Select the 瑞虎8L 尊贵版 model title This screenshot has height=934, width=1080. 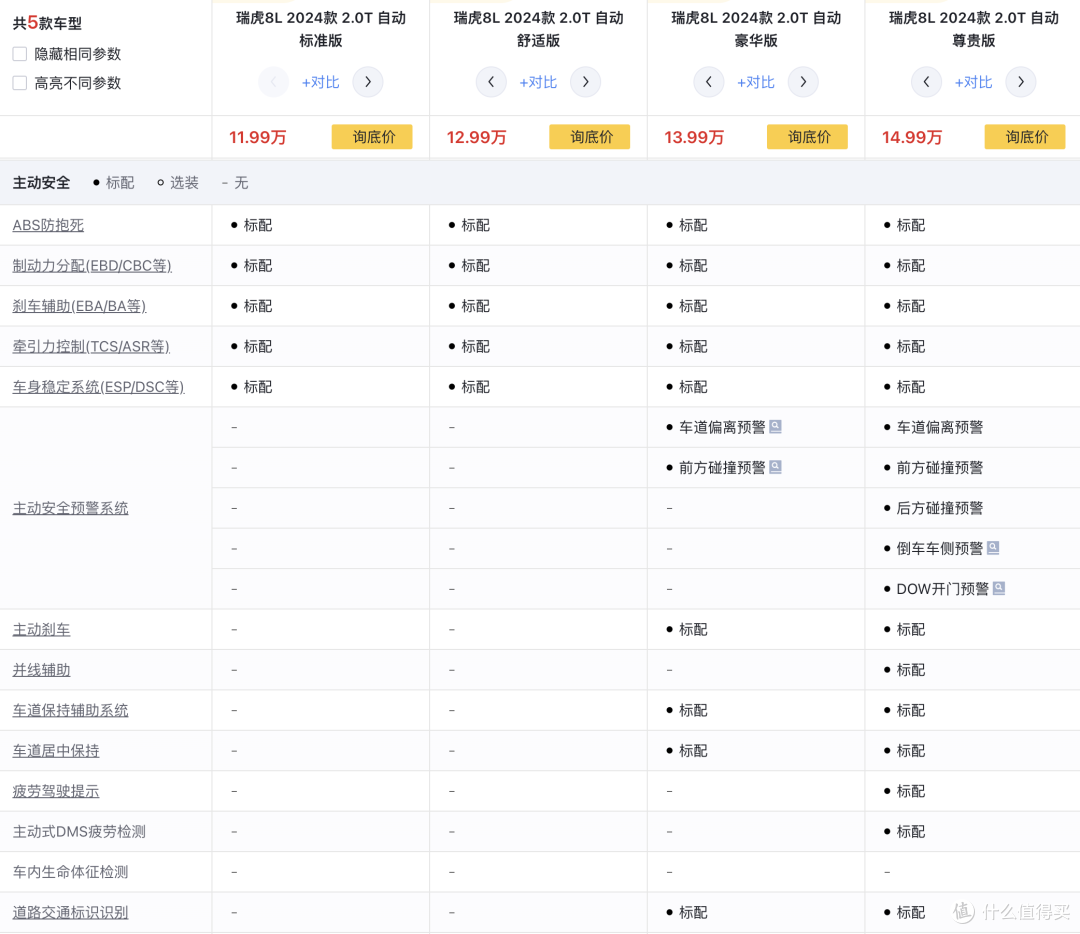click(x=974, y=29)
